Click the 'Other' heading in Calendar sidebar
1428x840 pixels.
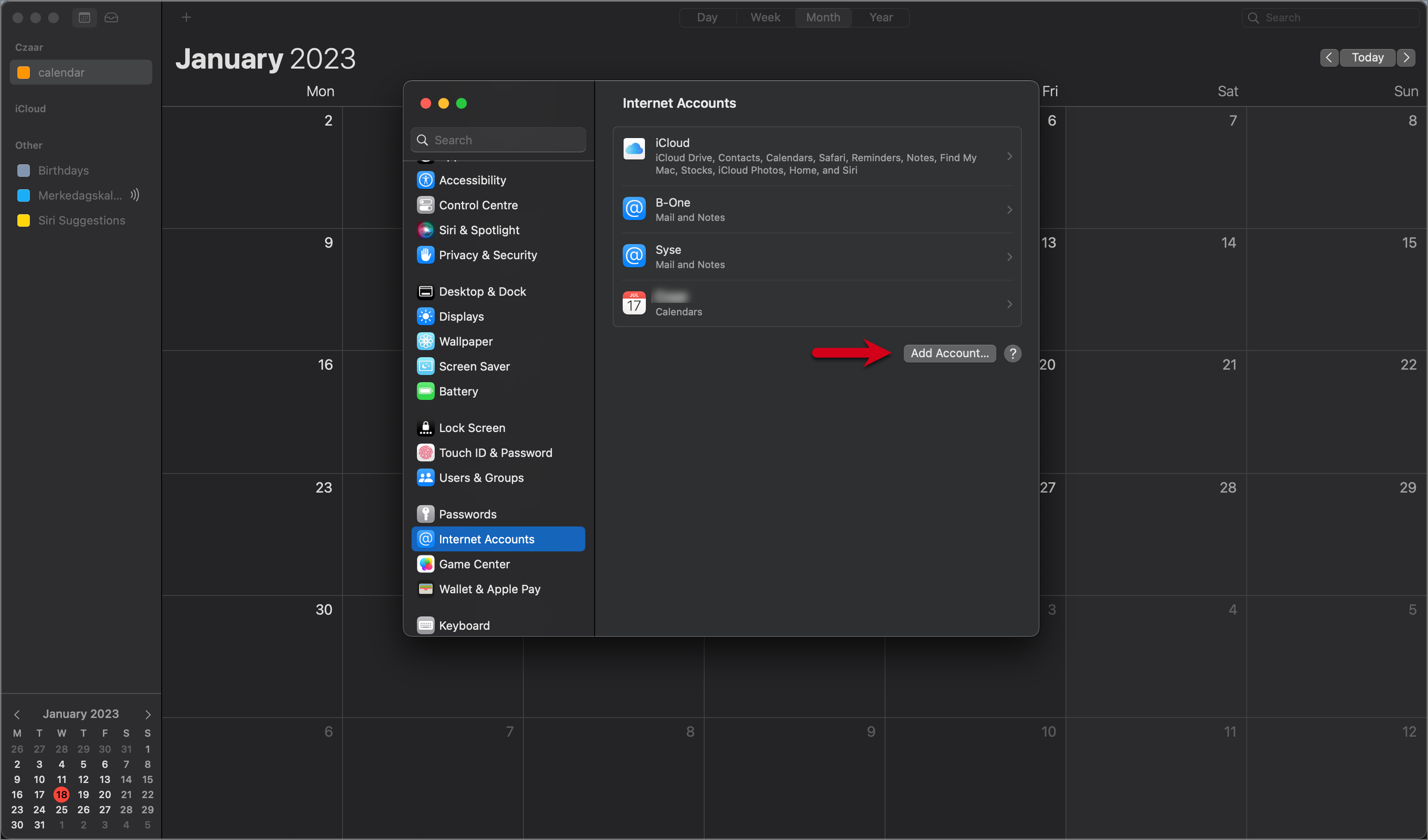pyautogui.click(x=29, y=146)
